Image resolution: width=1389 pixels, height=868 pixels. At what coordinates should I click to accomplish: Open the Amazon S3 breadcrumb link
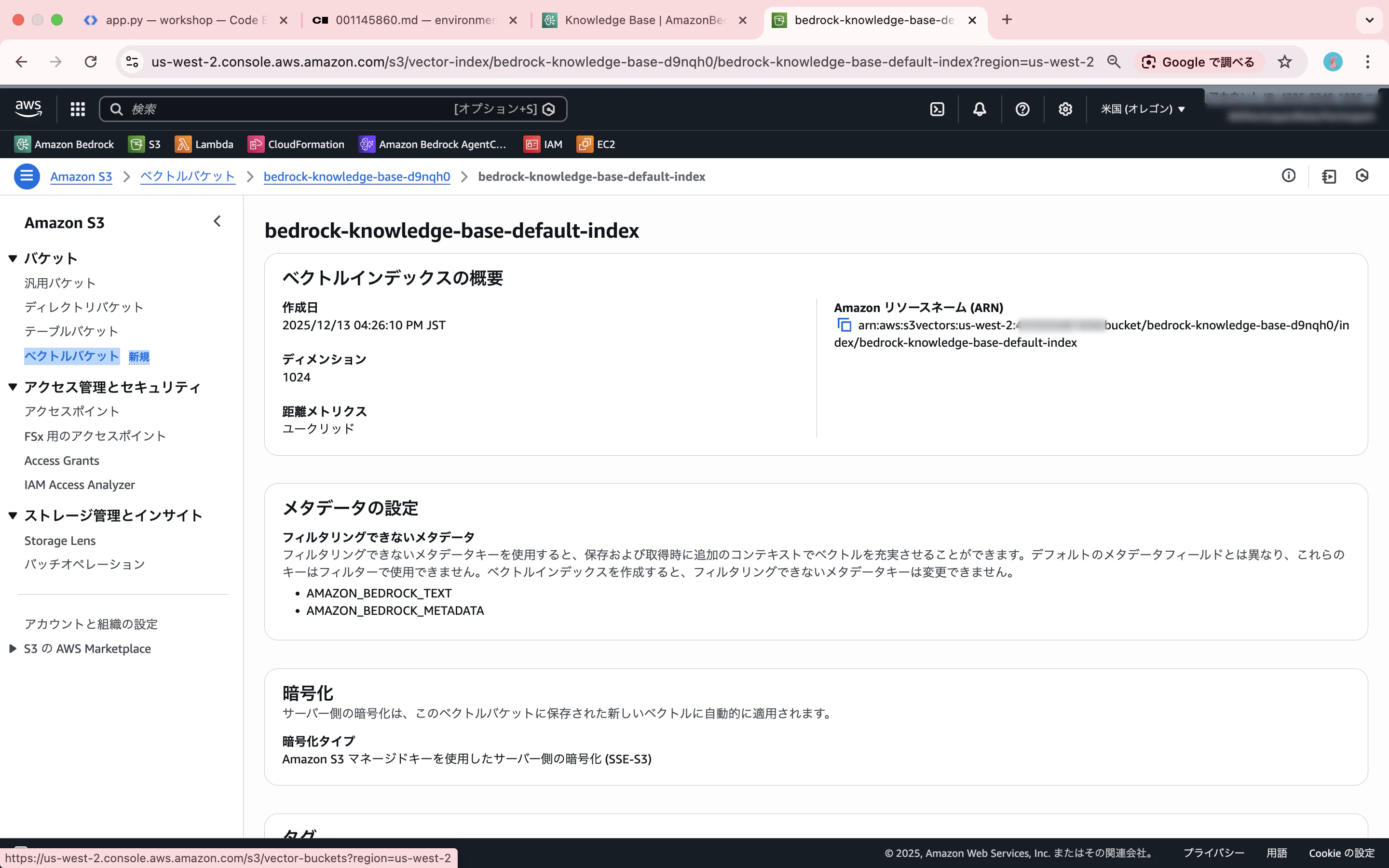(81, 176)
